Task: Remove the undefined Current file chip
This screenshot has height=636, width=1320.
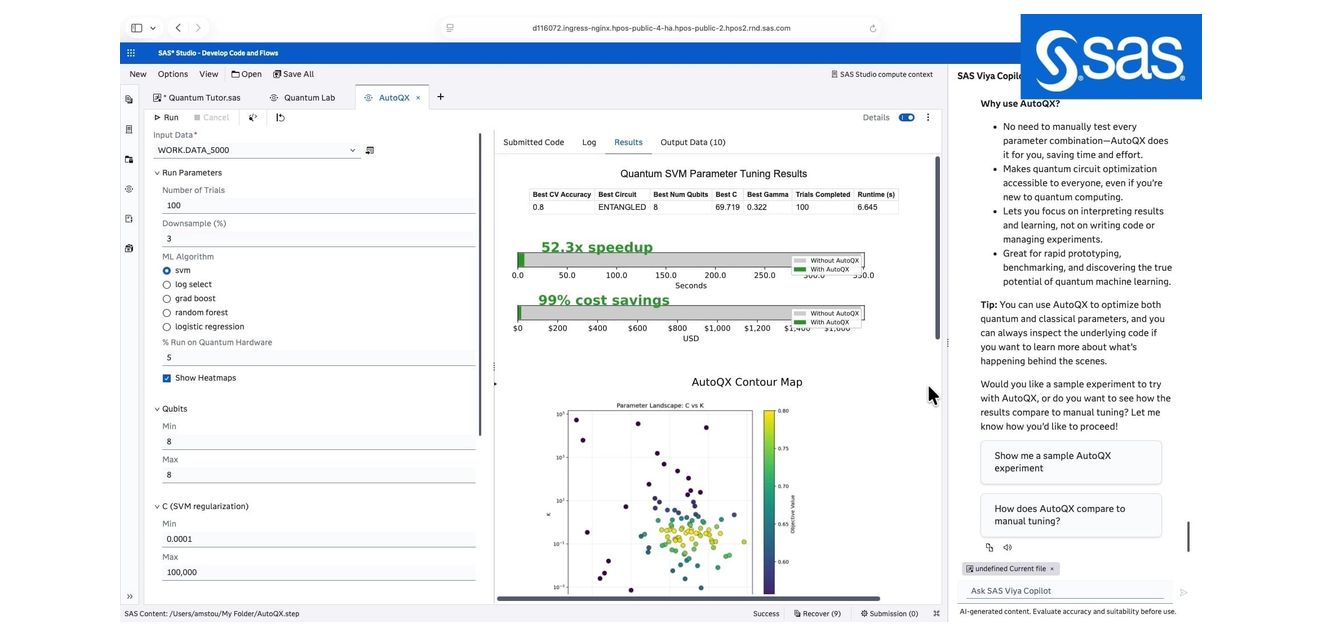Action: [1052, 569]
